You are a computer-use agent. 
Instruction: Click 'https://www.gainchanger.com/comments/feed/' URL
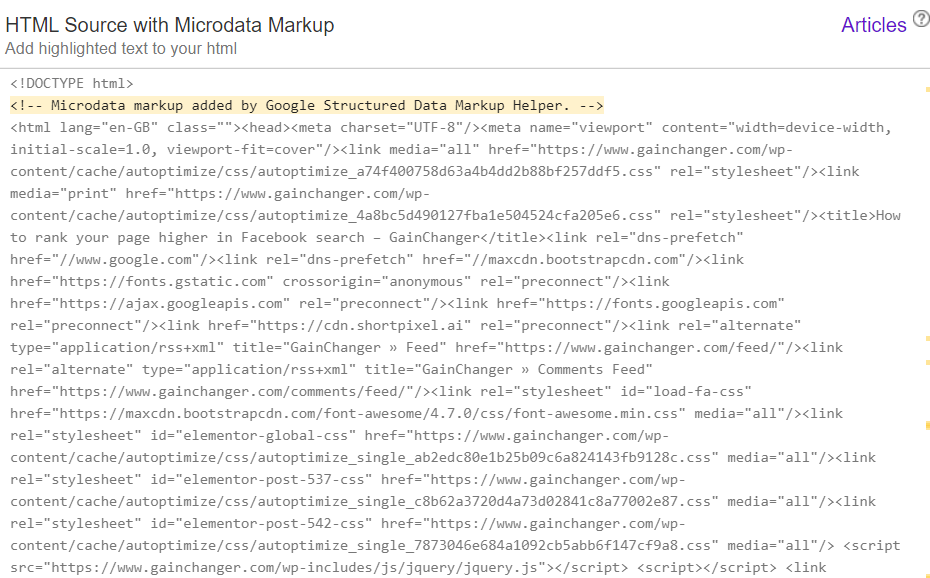(x=232, y=391)
